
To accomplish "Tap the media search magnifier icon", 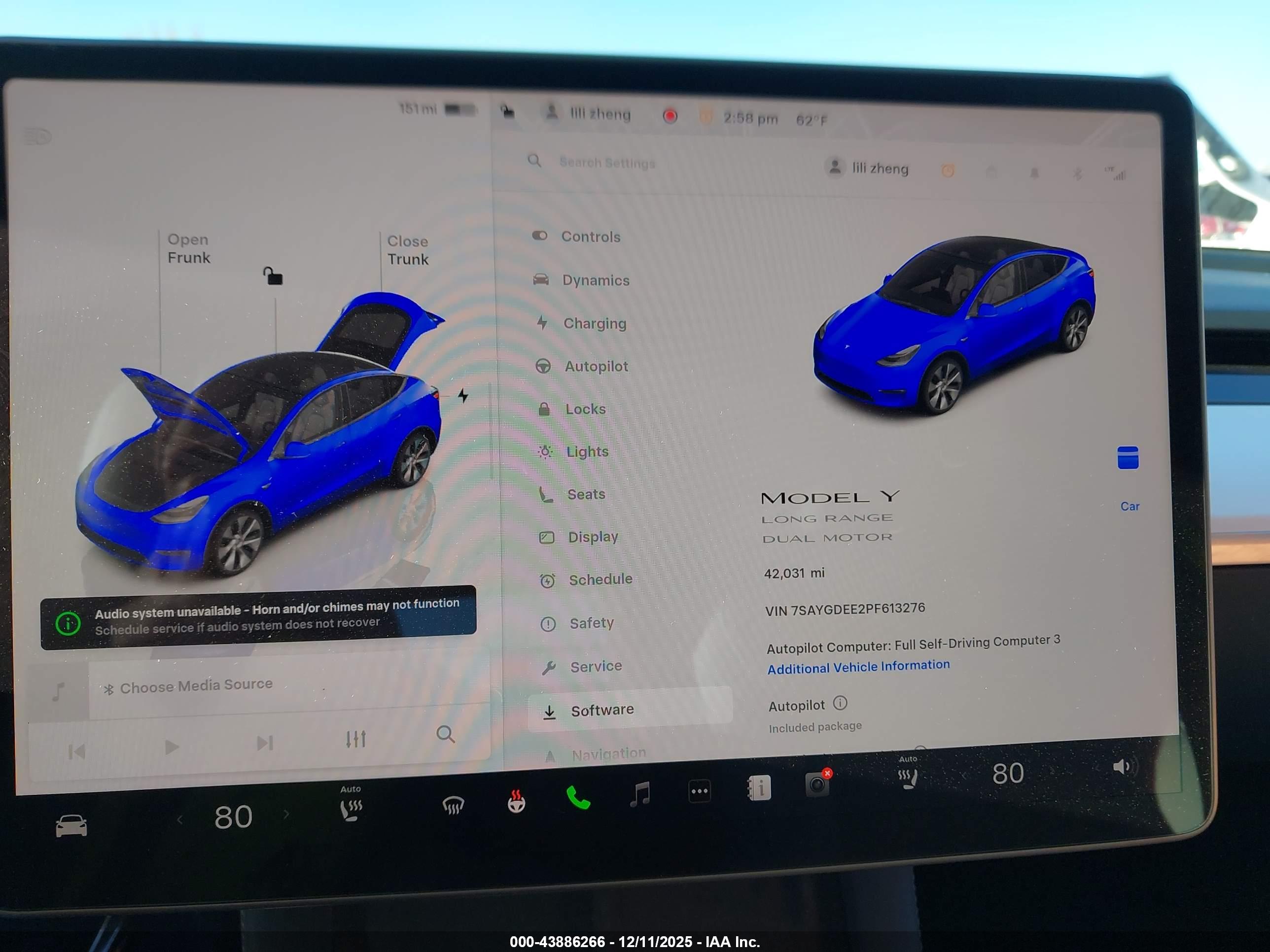I will click(x=446, y=734).
